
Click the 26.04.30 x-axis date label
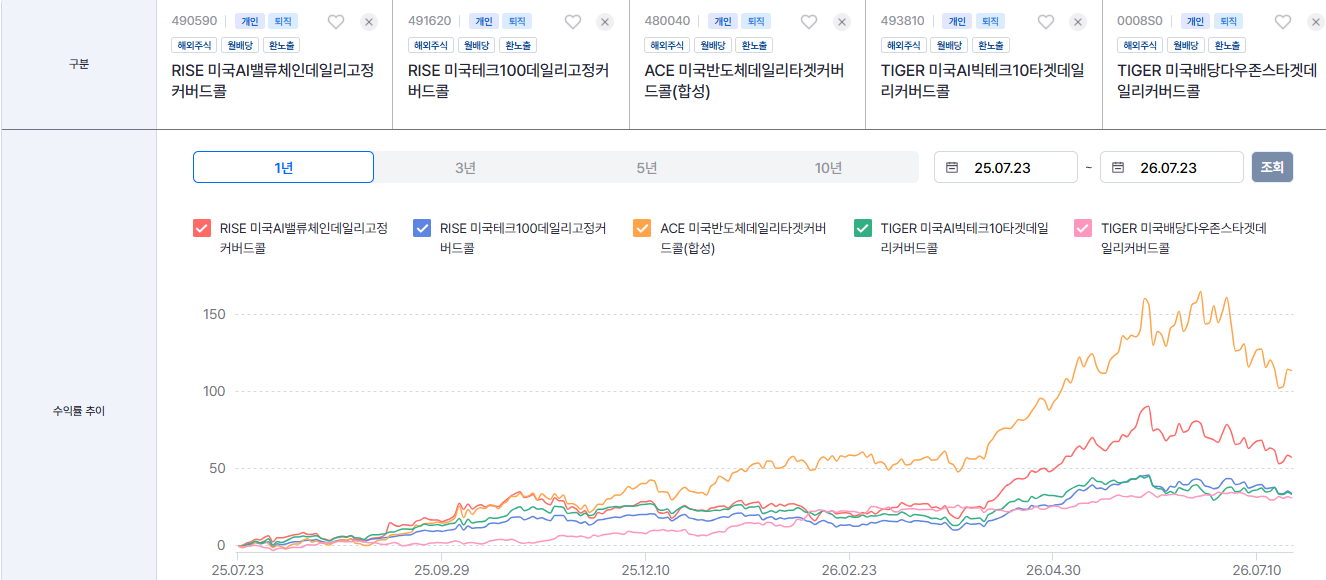coord(1052,568)
